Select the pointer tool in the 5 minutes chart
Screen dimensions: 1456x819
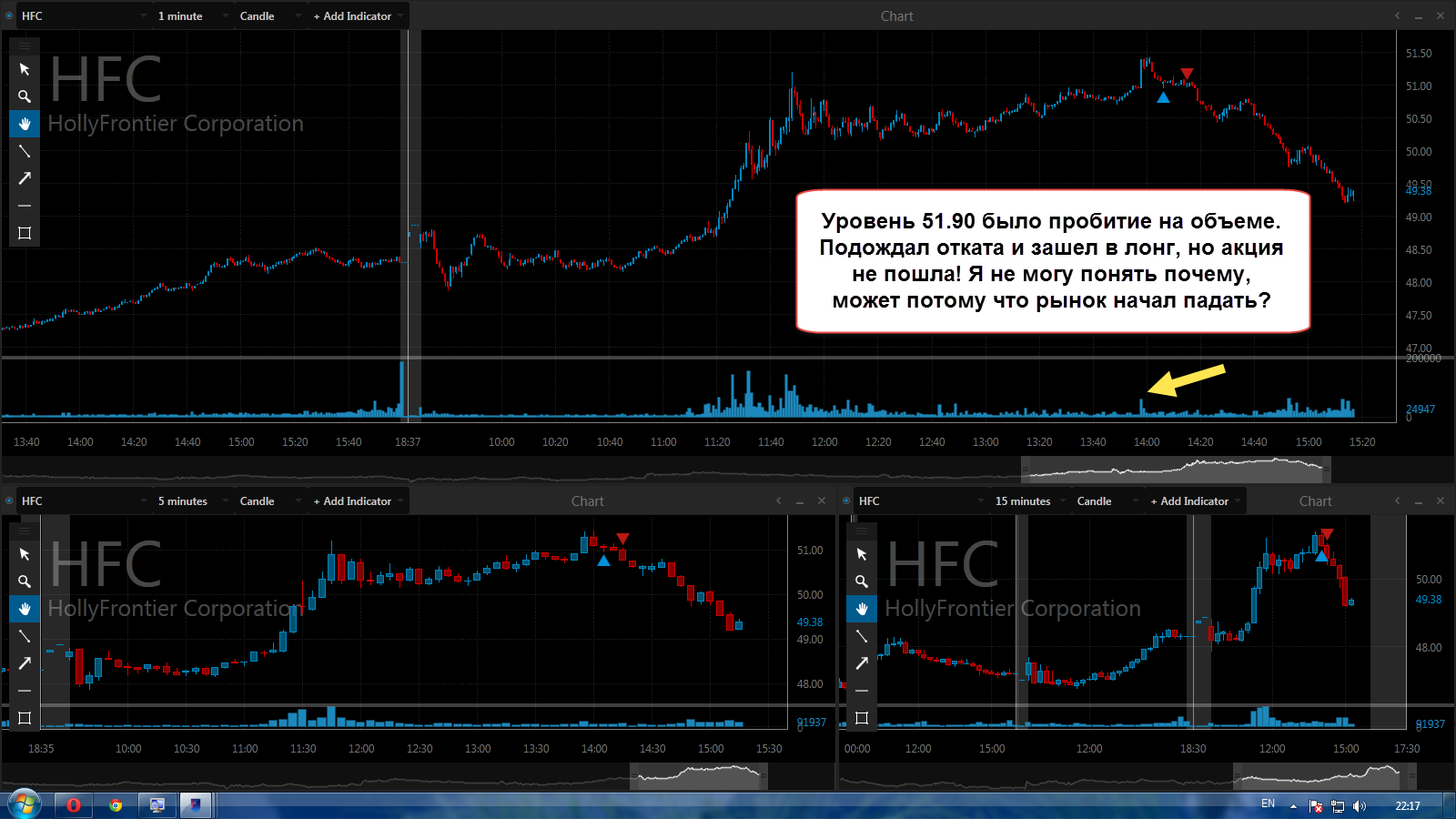[x=25, y=554]
